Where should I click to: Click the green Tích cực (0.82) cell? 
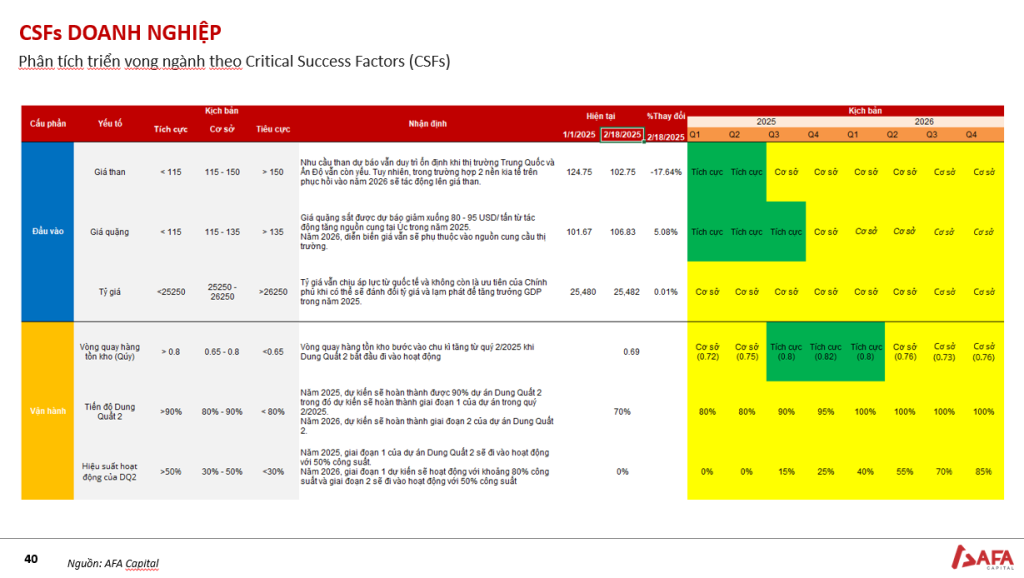[x=825, y=351]
